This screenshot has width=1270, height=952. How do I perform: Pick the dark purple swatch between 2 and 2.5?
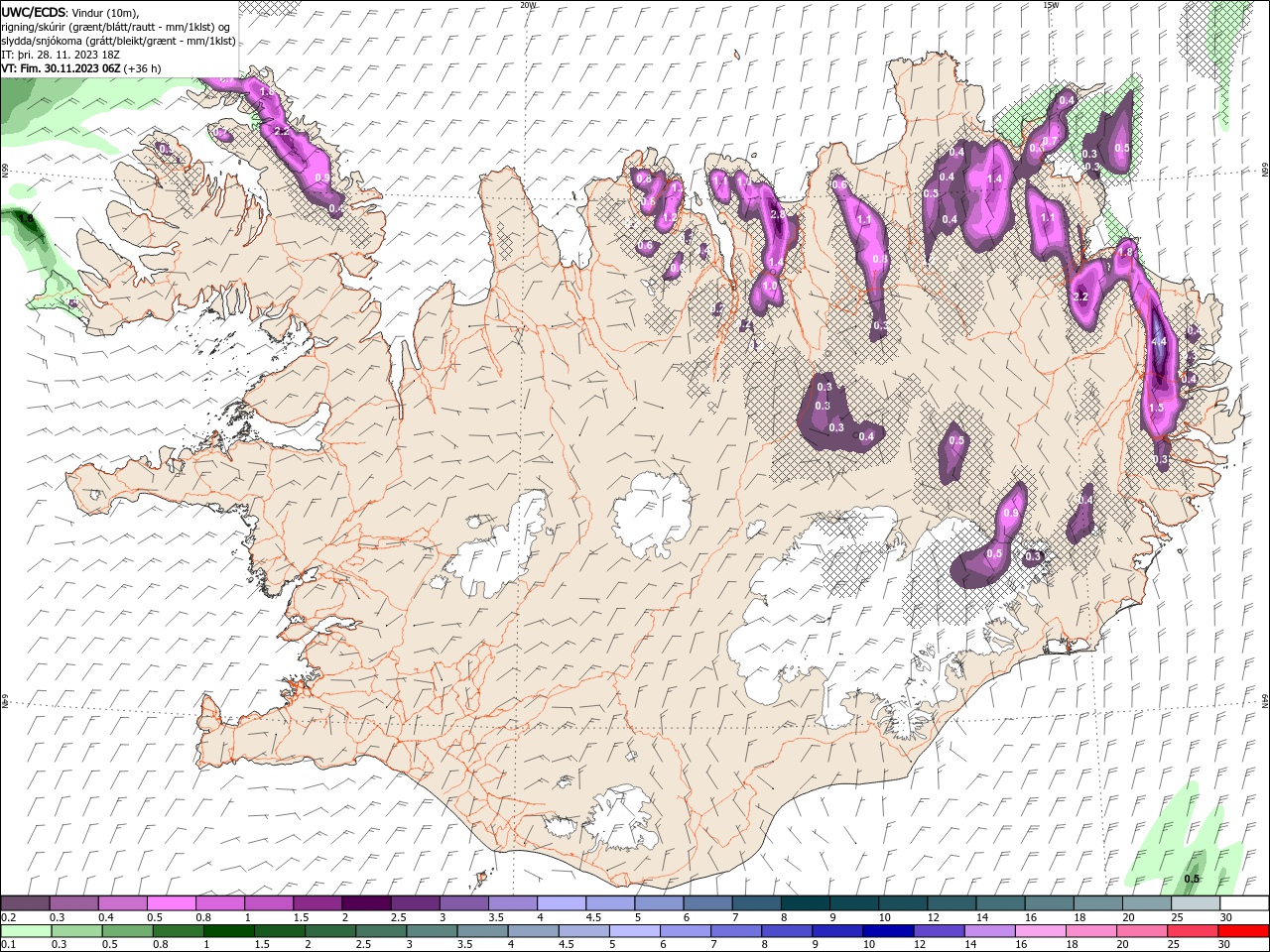coord(366,903)
